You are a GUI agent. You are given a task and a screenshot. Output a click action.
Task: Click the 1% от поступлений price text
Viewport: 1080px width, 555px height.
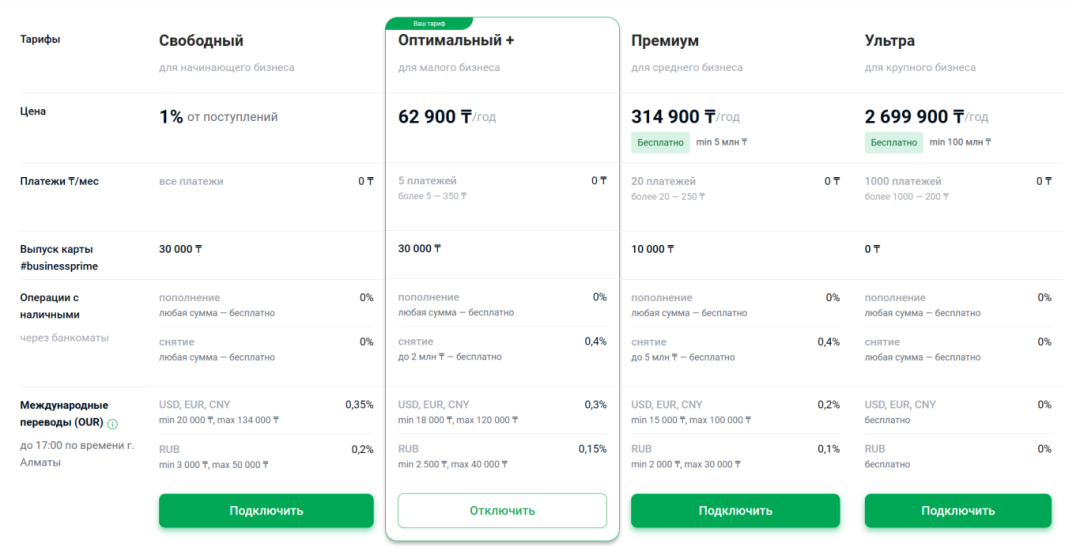pos(218,117)
